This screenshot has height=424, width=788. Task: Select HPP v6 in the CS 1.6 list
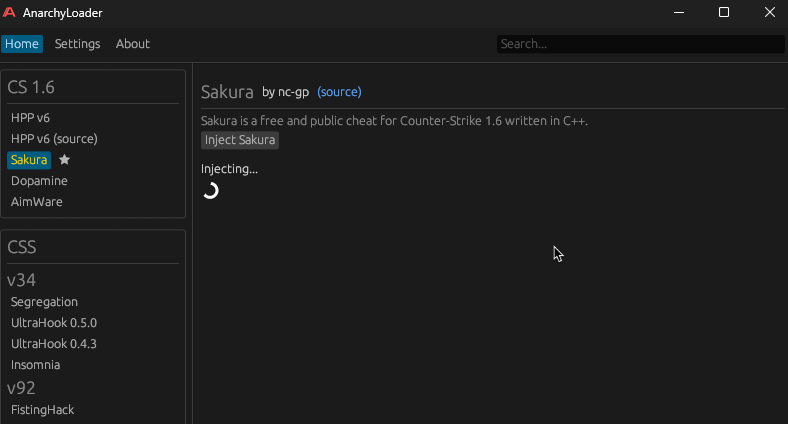coord(30,118)
